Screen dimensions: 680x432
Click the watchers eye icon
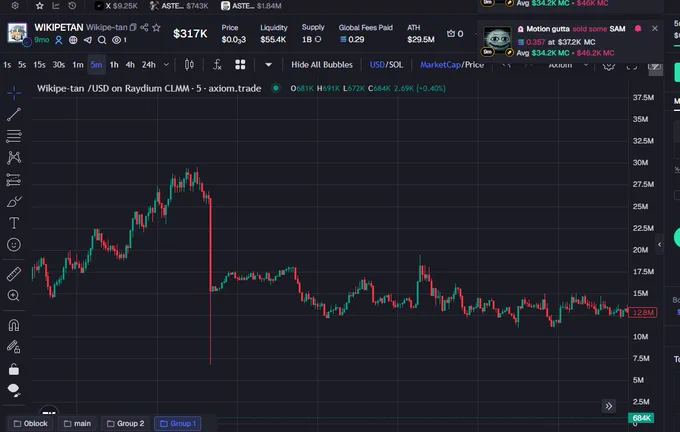coord(116,40)
